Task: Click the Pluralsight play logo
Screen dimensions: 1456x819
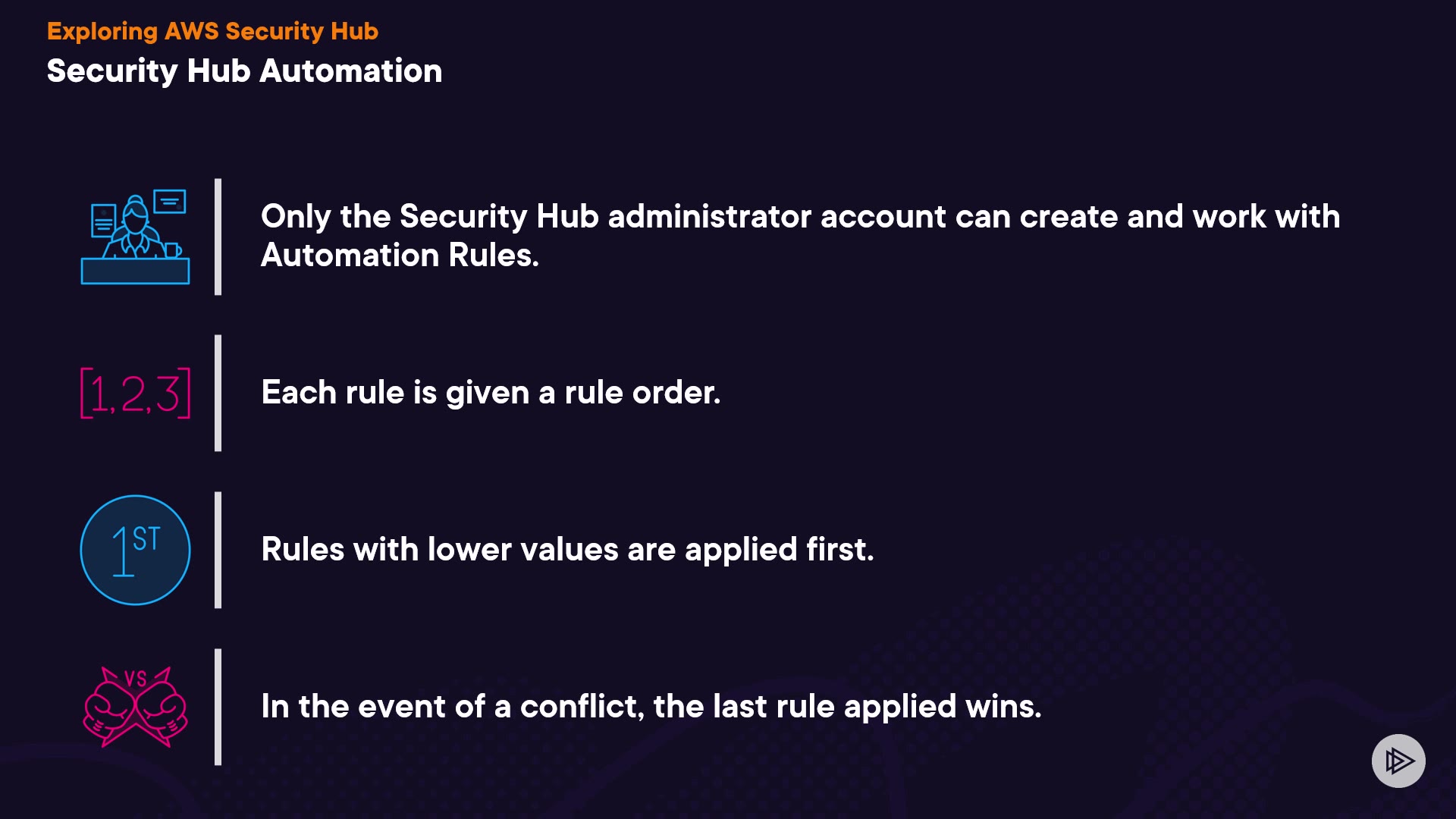Action: click(x=1398, y=761)
